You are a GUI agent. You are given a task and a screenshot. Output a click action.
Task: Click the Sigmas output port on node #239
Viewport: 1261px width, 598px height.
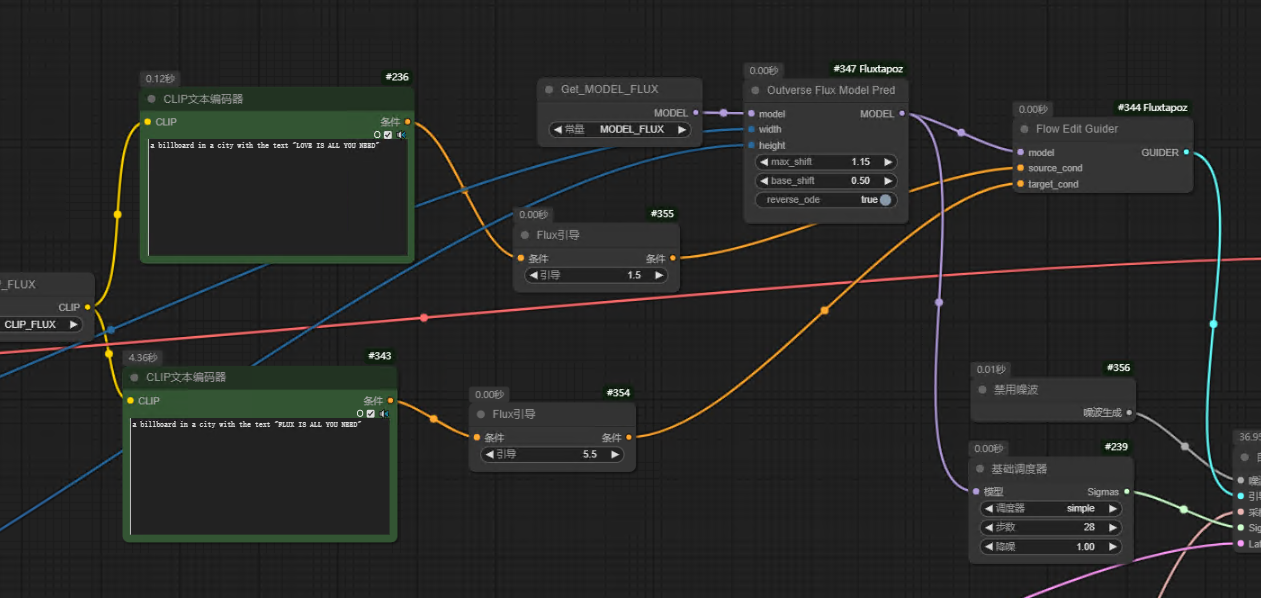tap(1127, 492)
